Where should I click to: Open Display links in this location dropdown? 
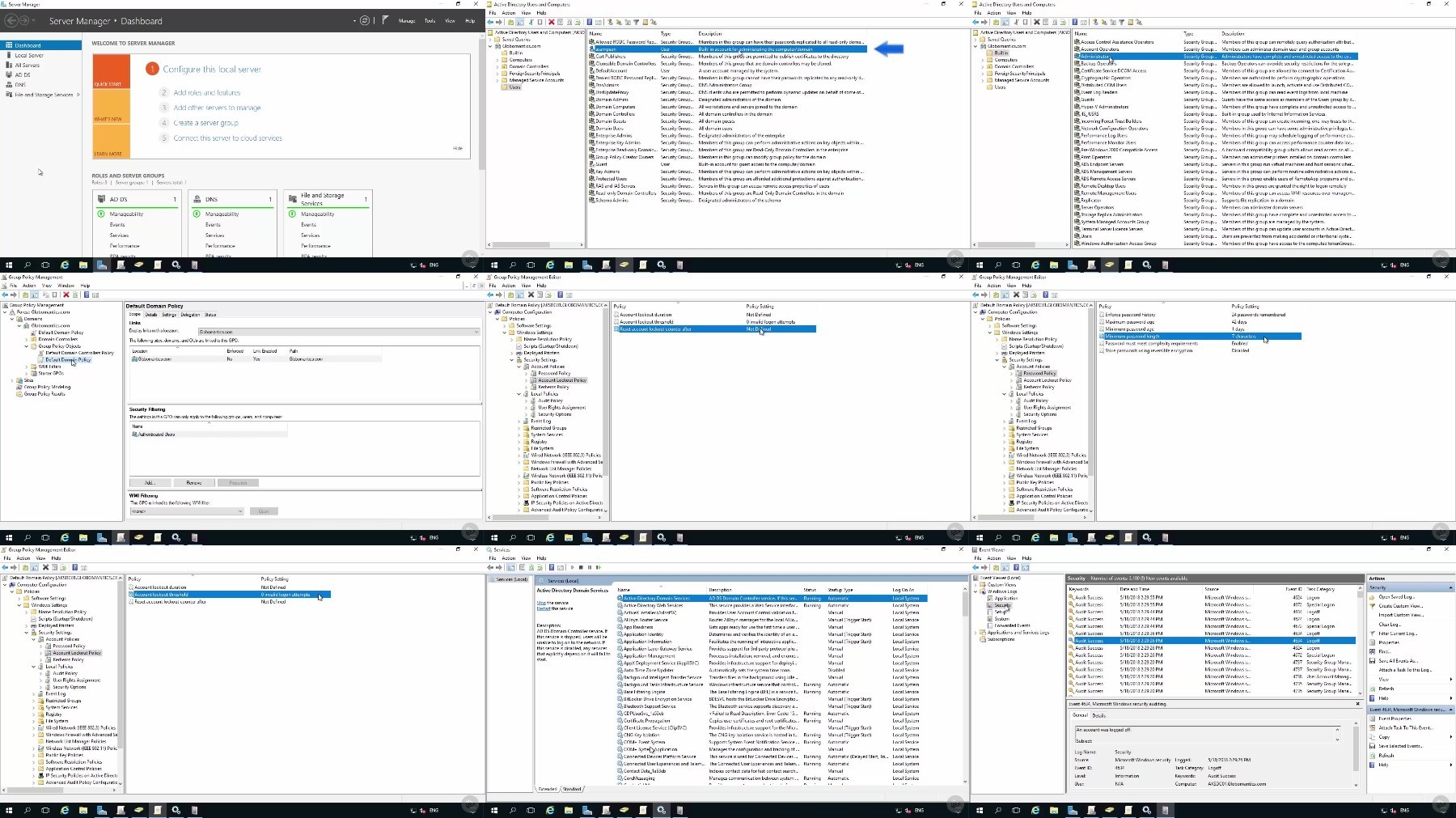coord(339,332)
